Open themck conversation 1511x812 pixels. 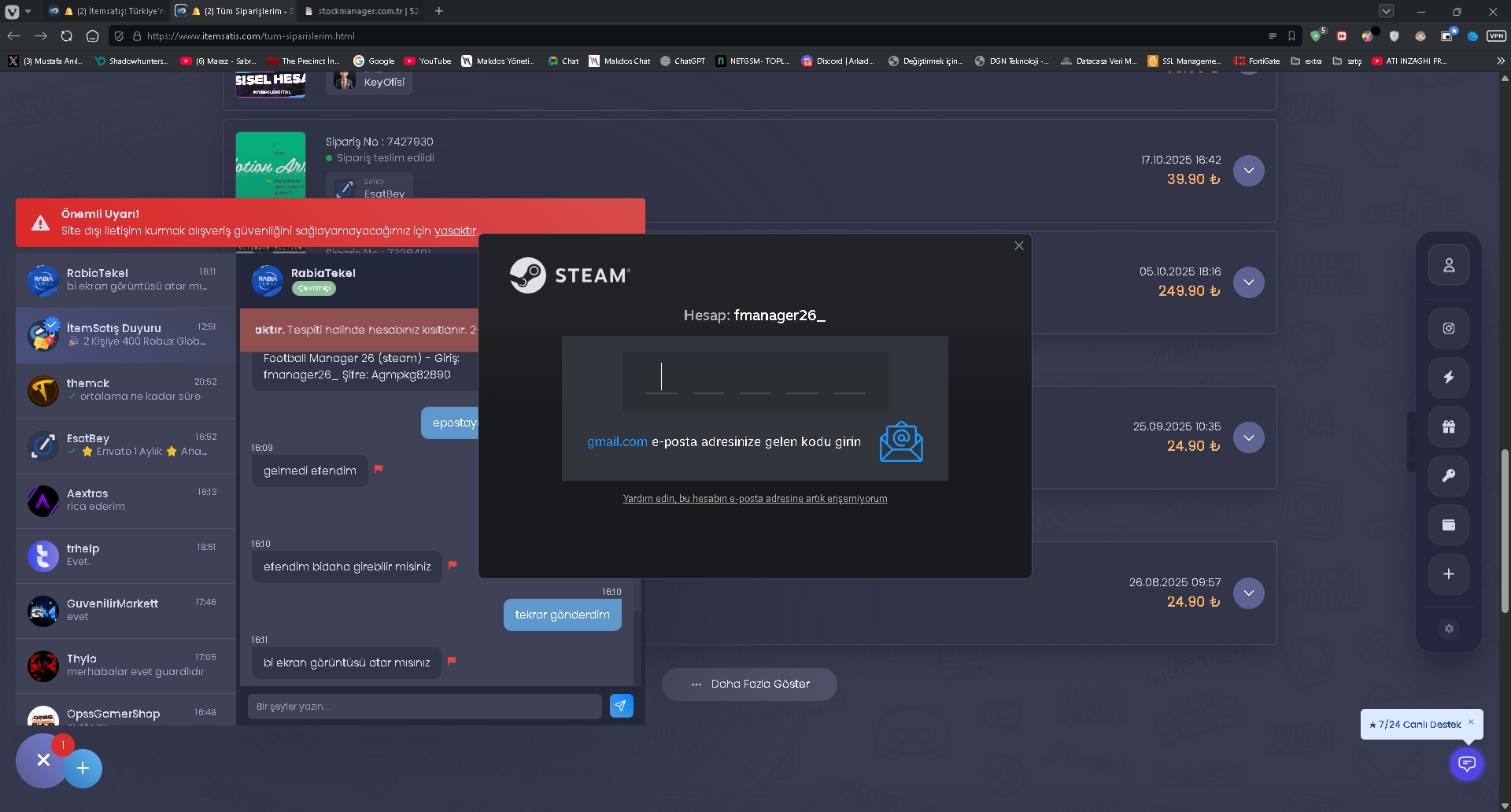(x=126, y=390)
